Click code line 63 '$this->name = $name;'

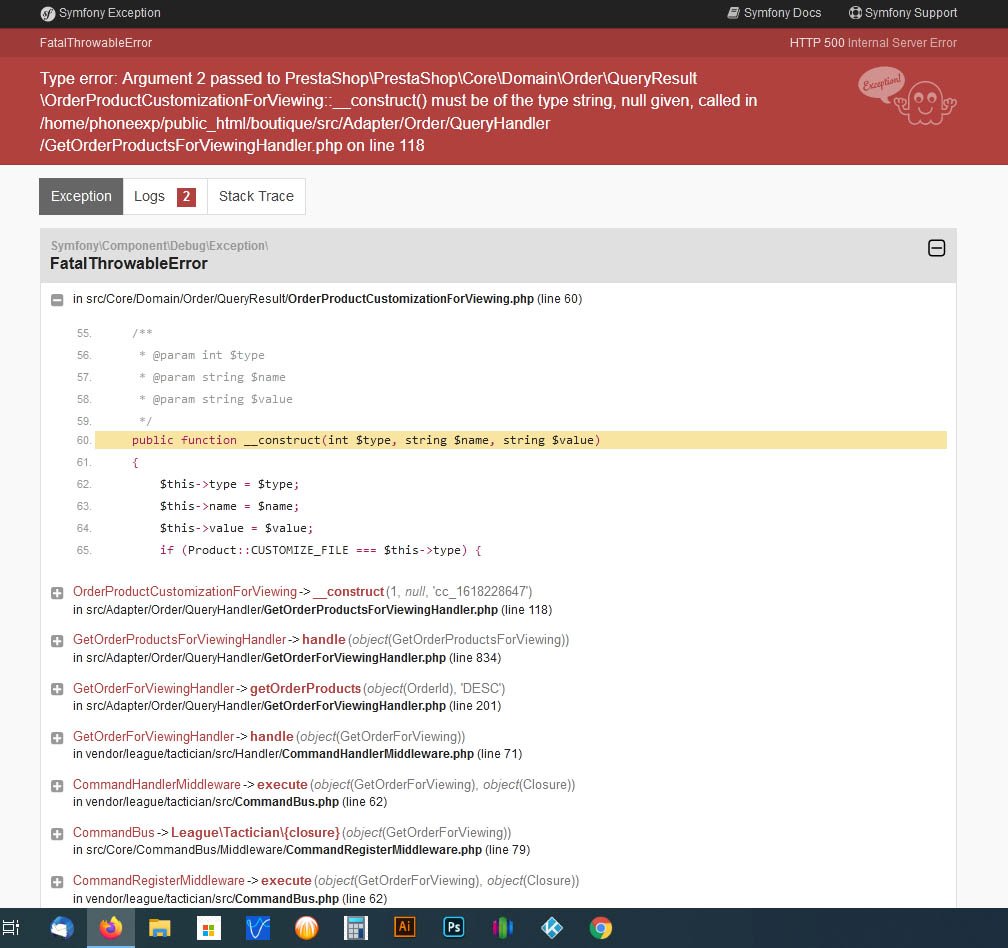point(230,506)
